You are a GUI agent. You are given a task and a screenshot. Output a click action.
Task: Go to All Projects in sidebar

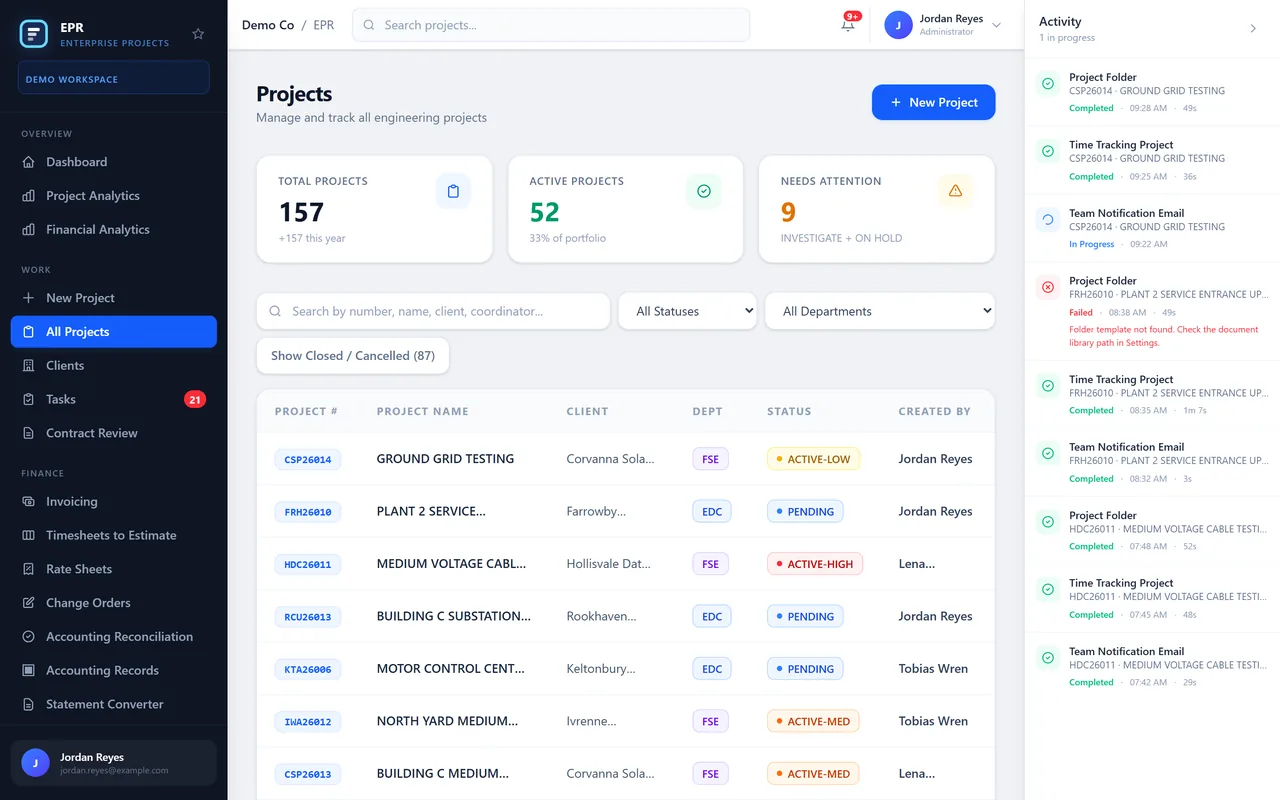(114, 332)
